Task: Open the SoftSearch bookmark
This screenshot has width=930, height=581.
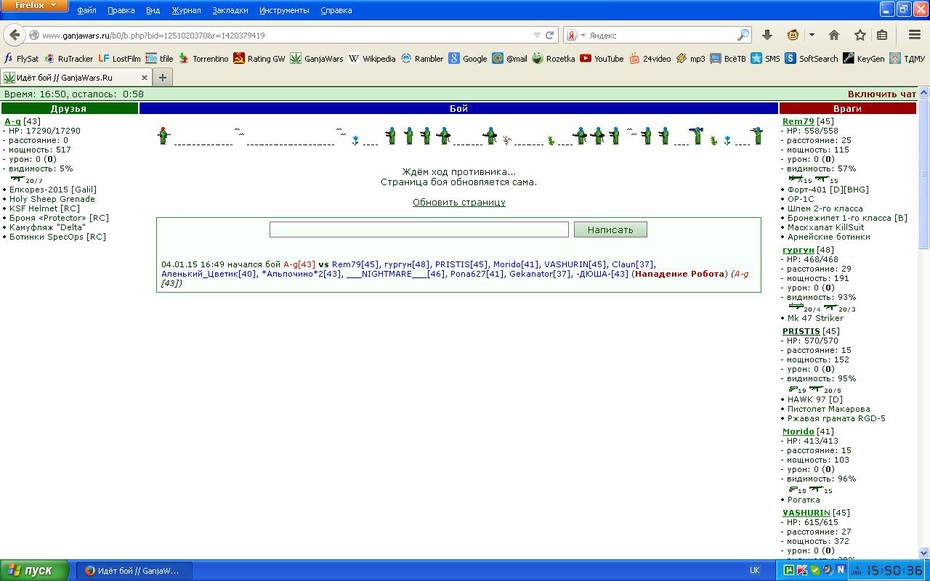Action: (811, 59)
